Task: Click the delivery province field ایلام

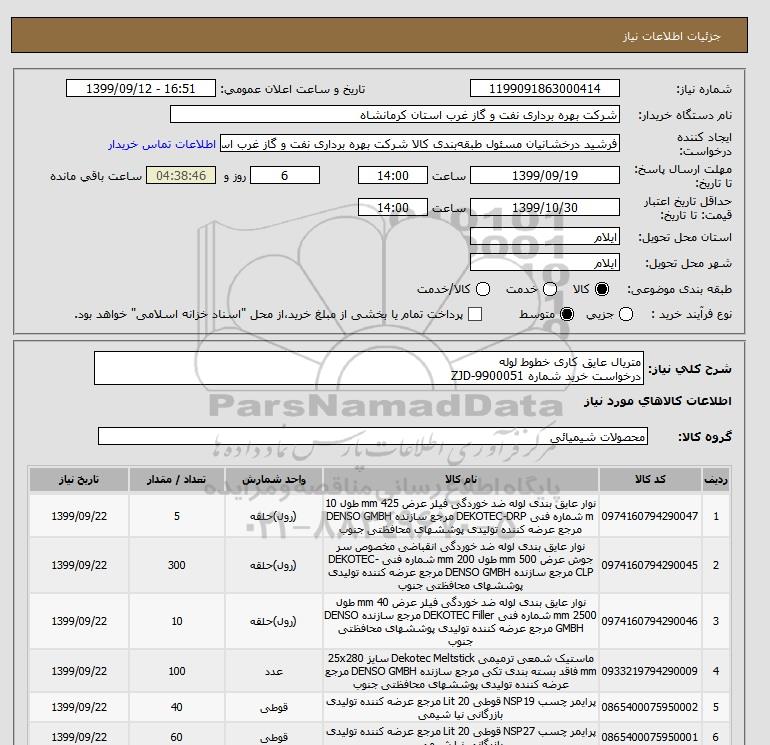Action: (x=545, y=237)
